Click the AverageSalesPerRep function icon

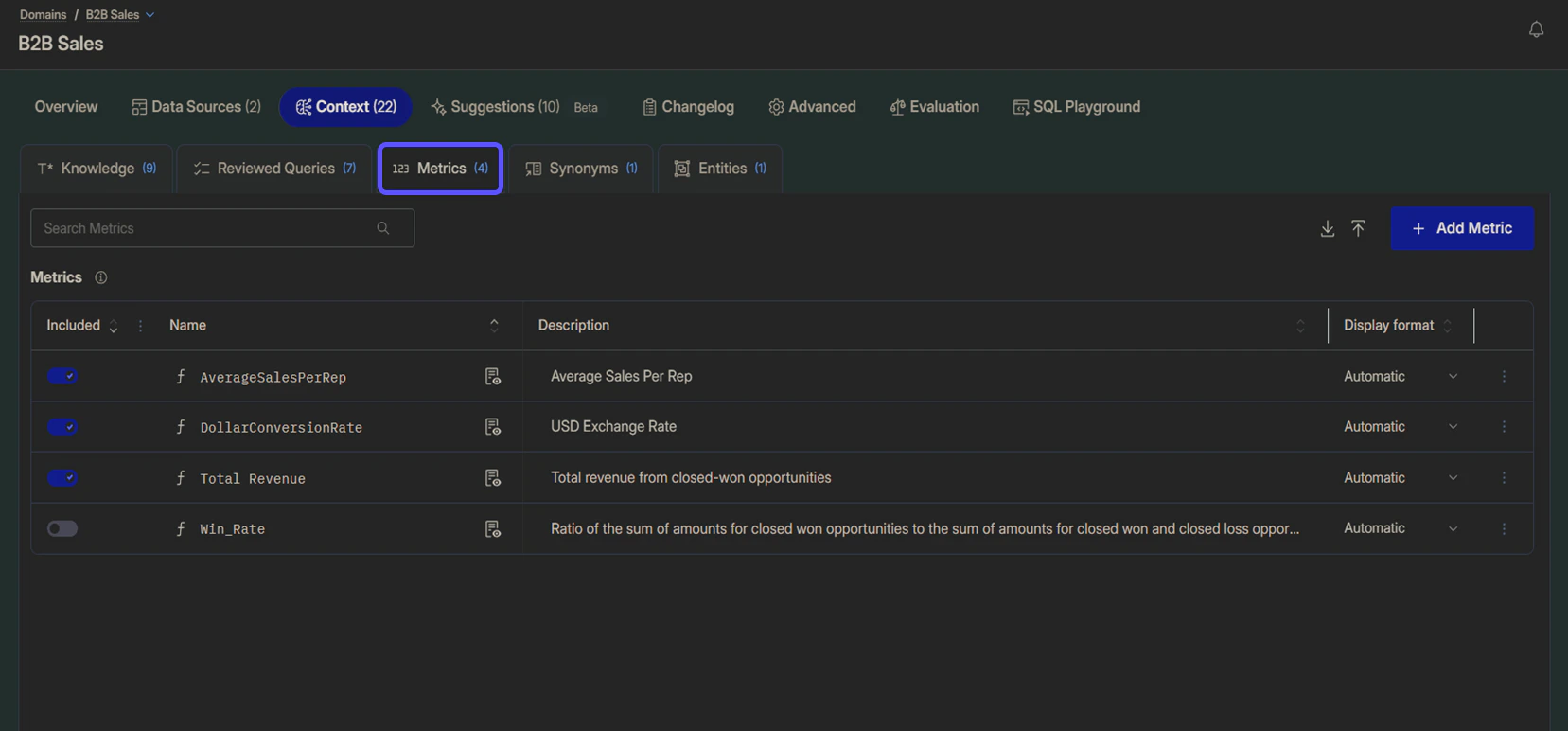pos(180,377)
